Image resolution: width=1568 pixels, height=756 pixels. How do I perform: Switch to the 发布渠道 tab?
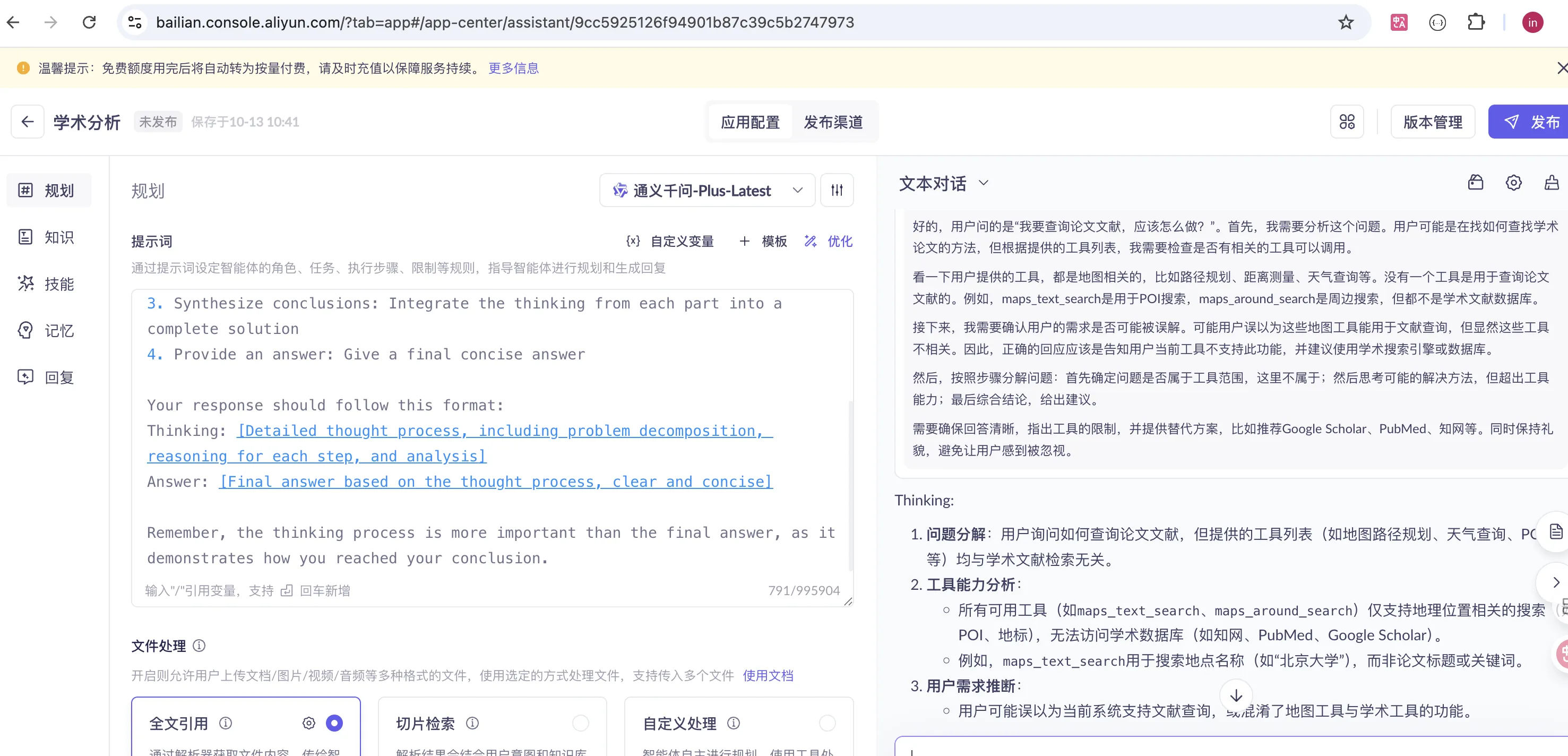pos(833,122)
